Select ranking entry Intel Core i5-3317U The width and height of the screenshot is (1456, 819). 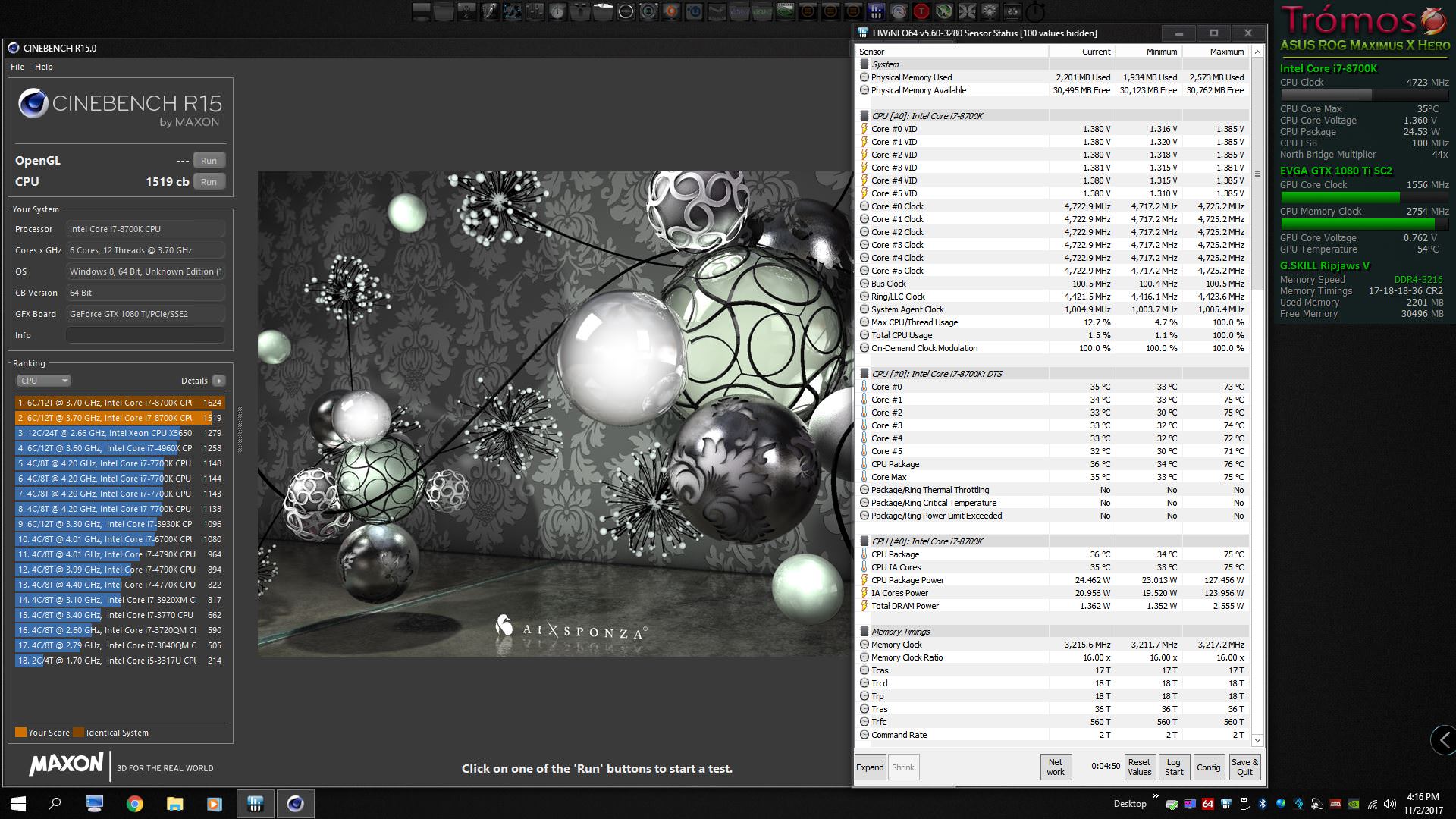pyautogui.click(x=119, y=661)
